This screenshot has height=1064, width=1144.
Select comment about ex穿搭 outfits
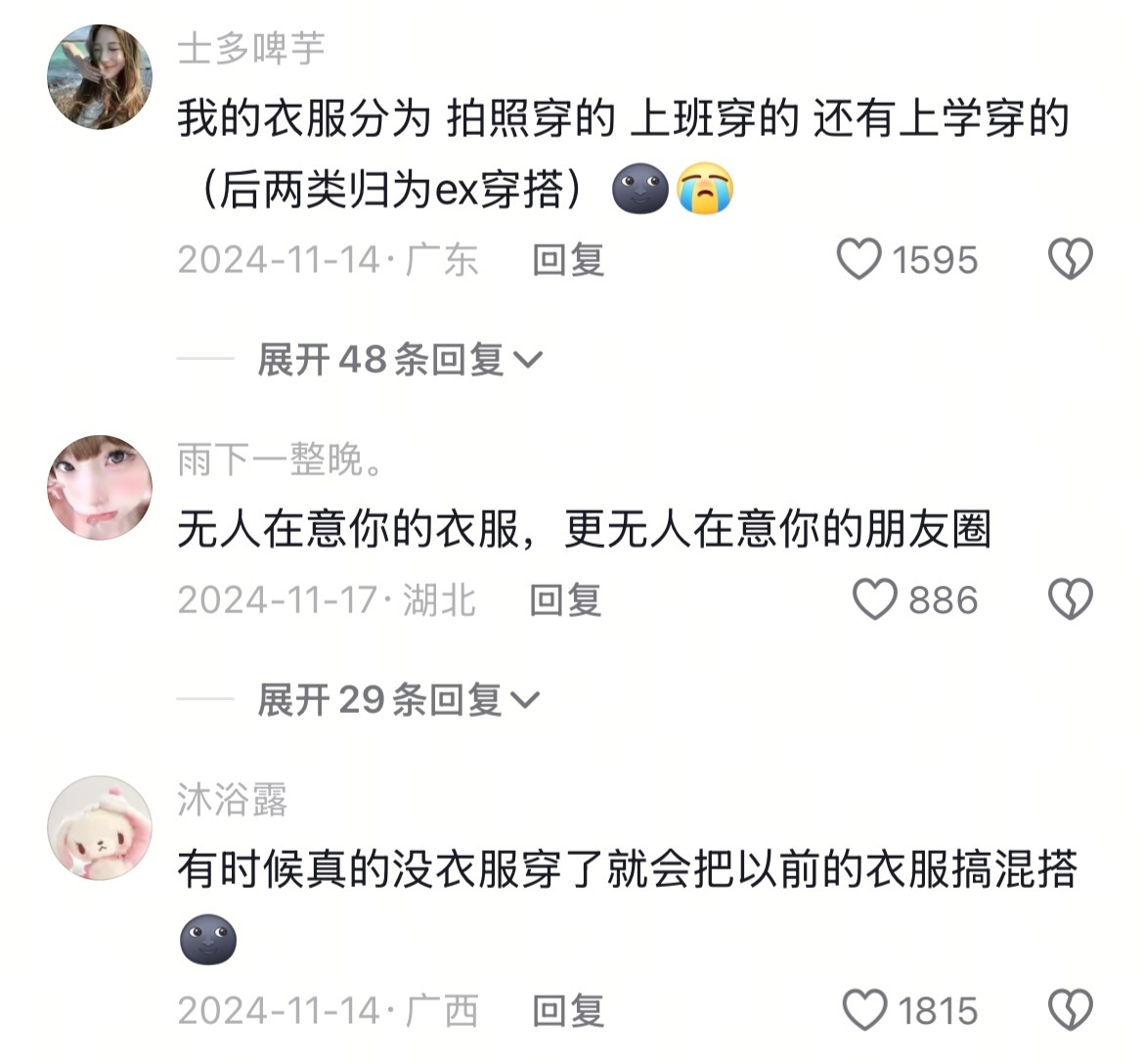pyautogui.click(x=624, y=154)
